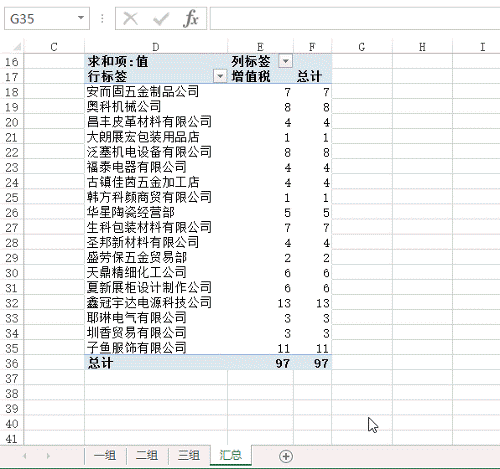Select cell 天鼎精细化工公司
500x469 pixels.
coord(156,273)
